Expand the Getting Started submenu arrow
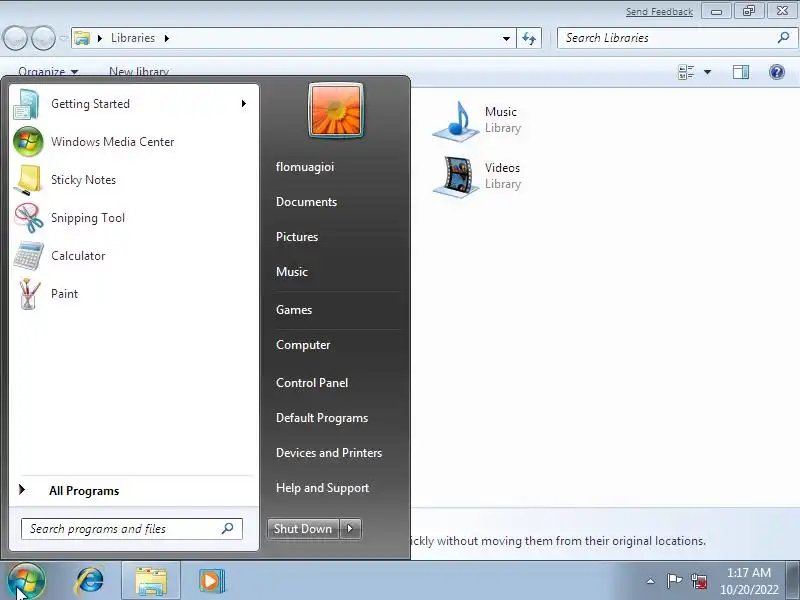Image resolution: width=800 pixels, height=600 pixels. (244, 104)
